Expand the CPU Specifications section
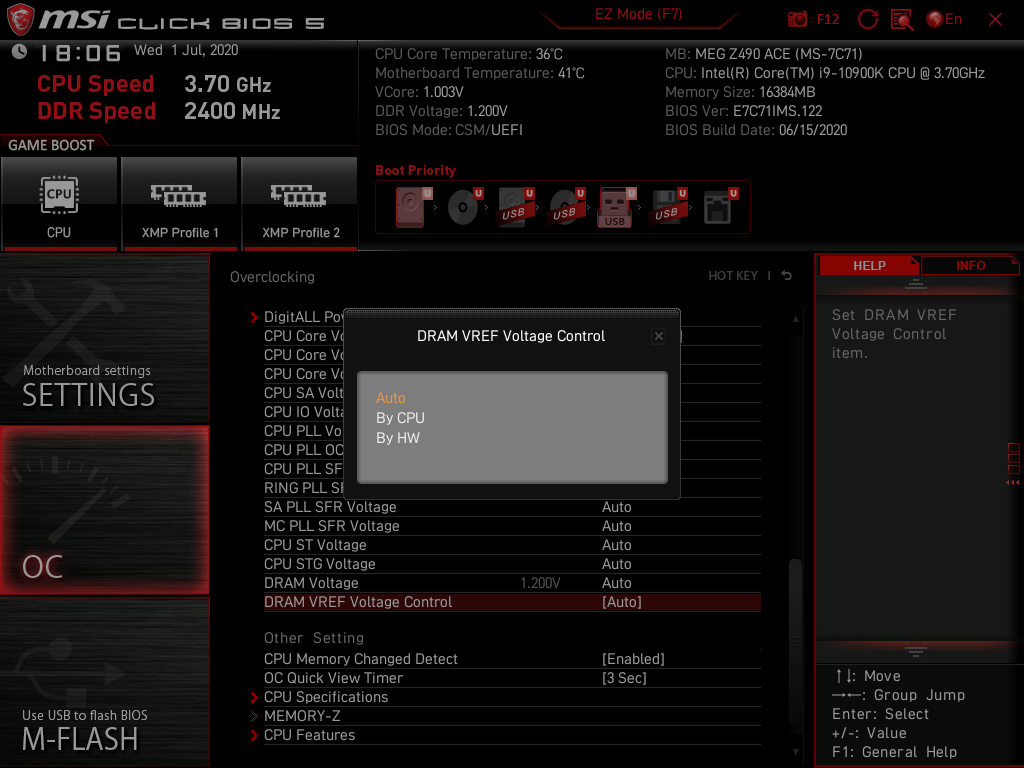The height and width of the screenshot is (768, 1024). (x=327, y=697)
